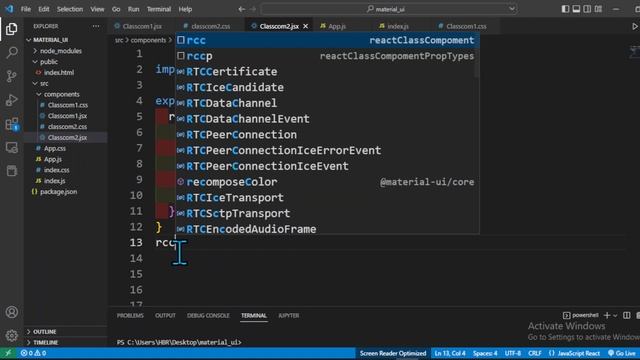The height and width of the screenshot is (360, 640).
Task: Open Remote Explorer view
Action: tap(11, 147)
